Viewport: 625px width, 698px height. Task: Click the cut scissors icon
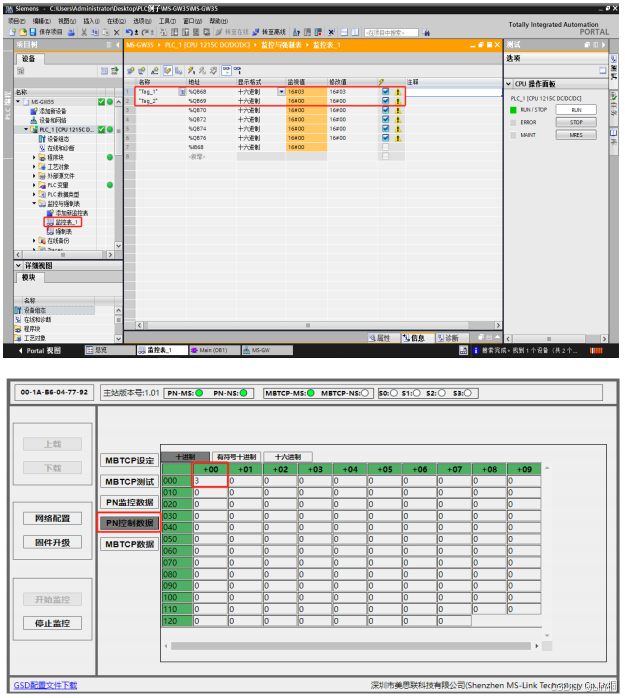[84, 32]
